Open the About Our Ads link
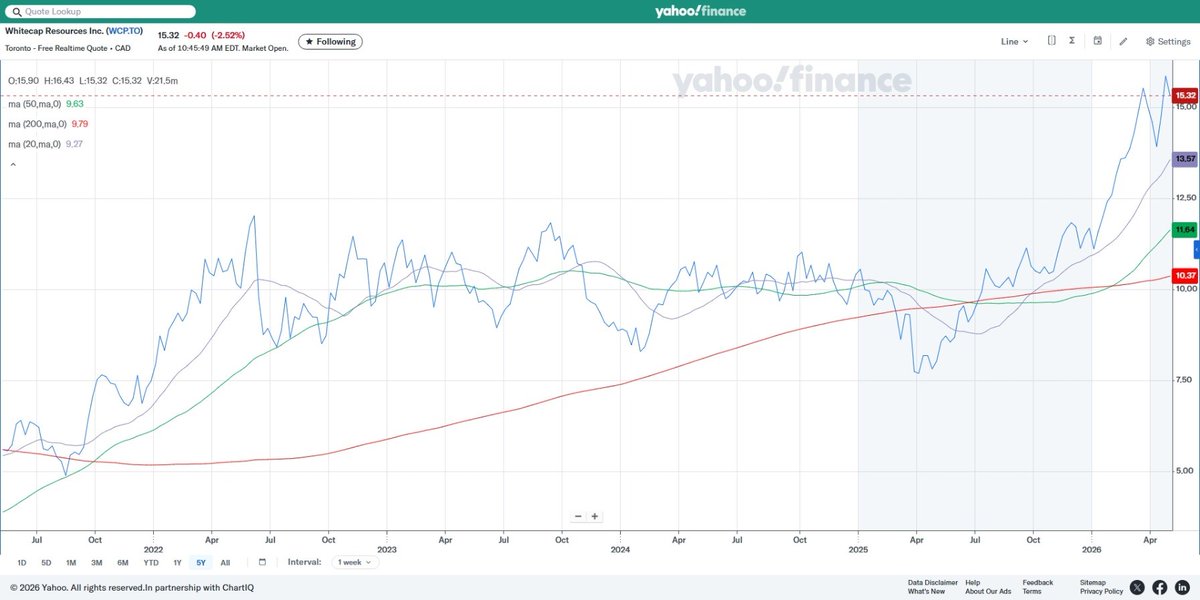This screenshot has width=1200, height=600. [988, 591]
